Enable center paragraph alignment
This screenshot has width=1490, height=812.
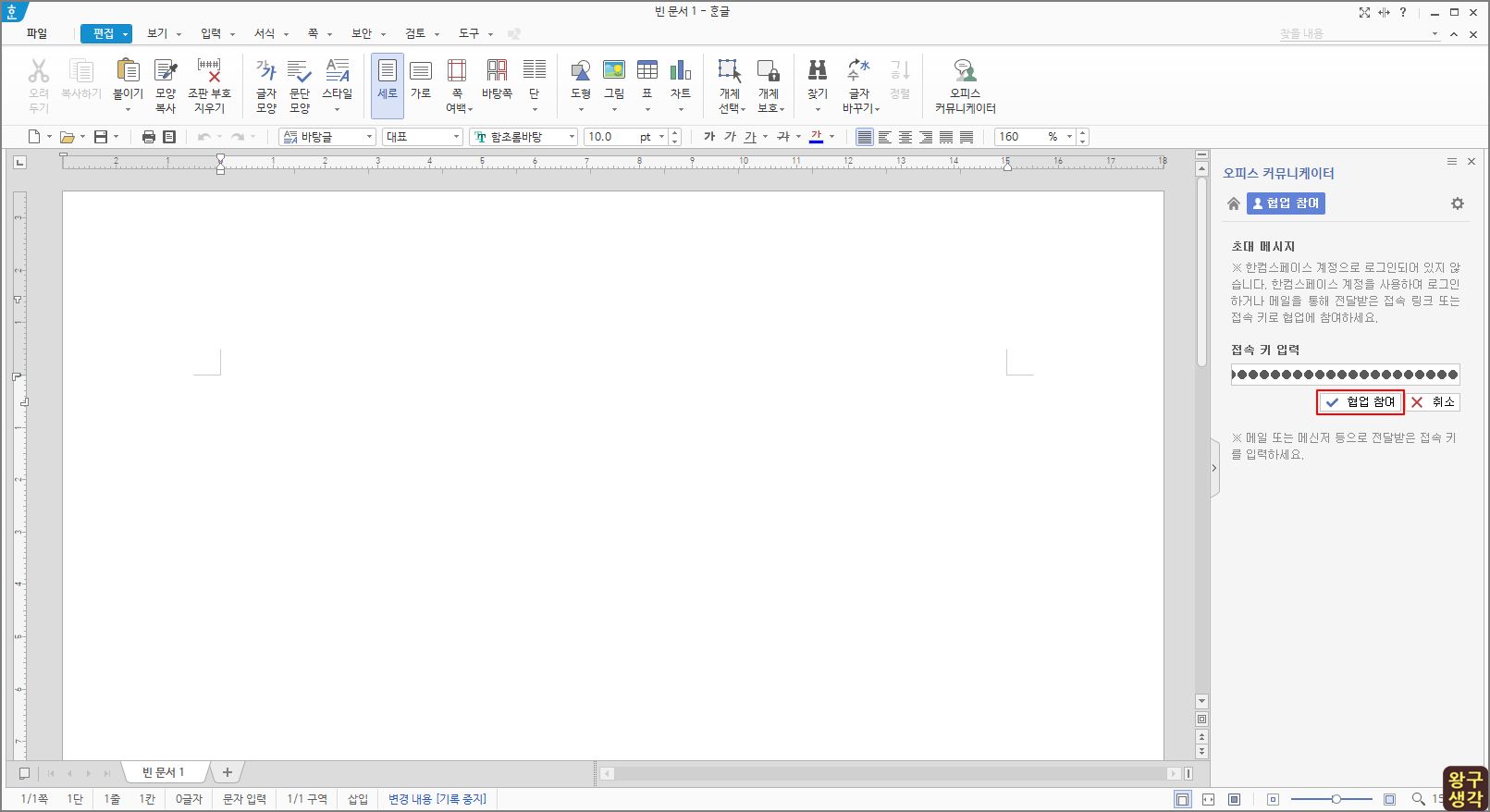pos(905,137)
